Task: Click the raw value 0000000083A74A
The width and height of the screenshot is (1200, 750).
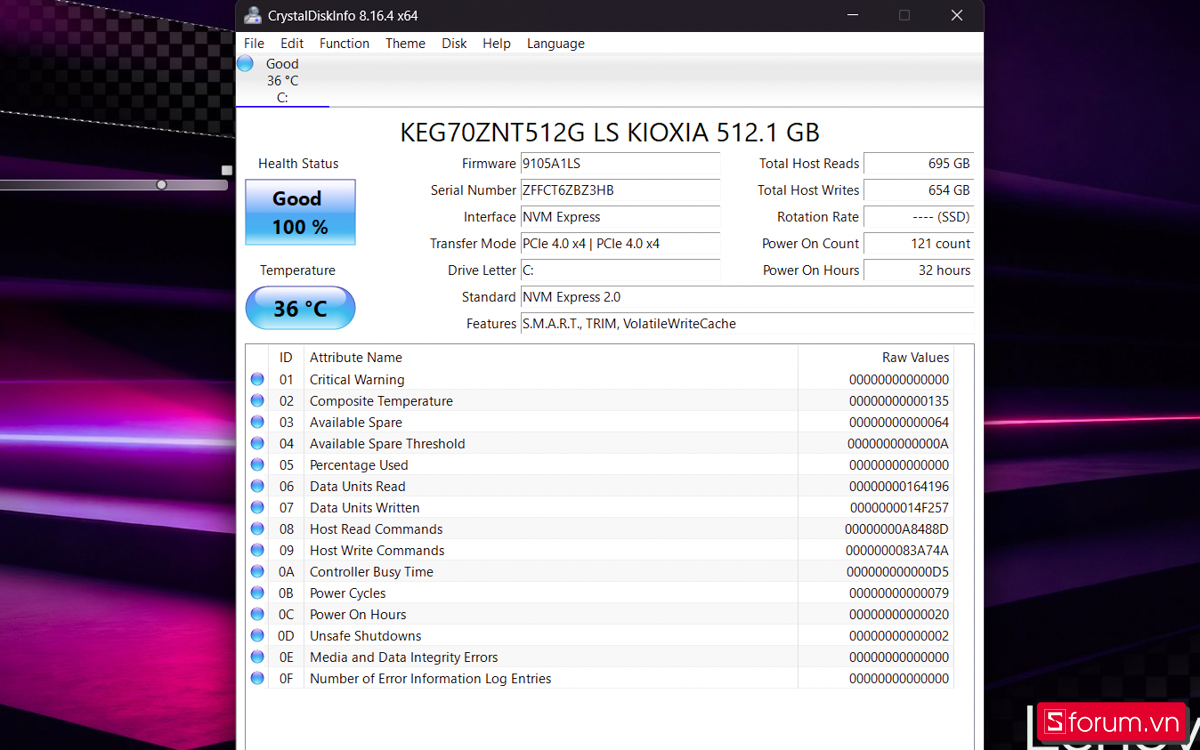Action: tap(897, 550)
